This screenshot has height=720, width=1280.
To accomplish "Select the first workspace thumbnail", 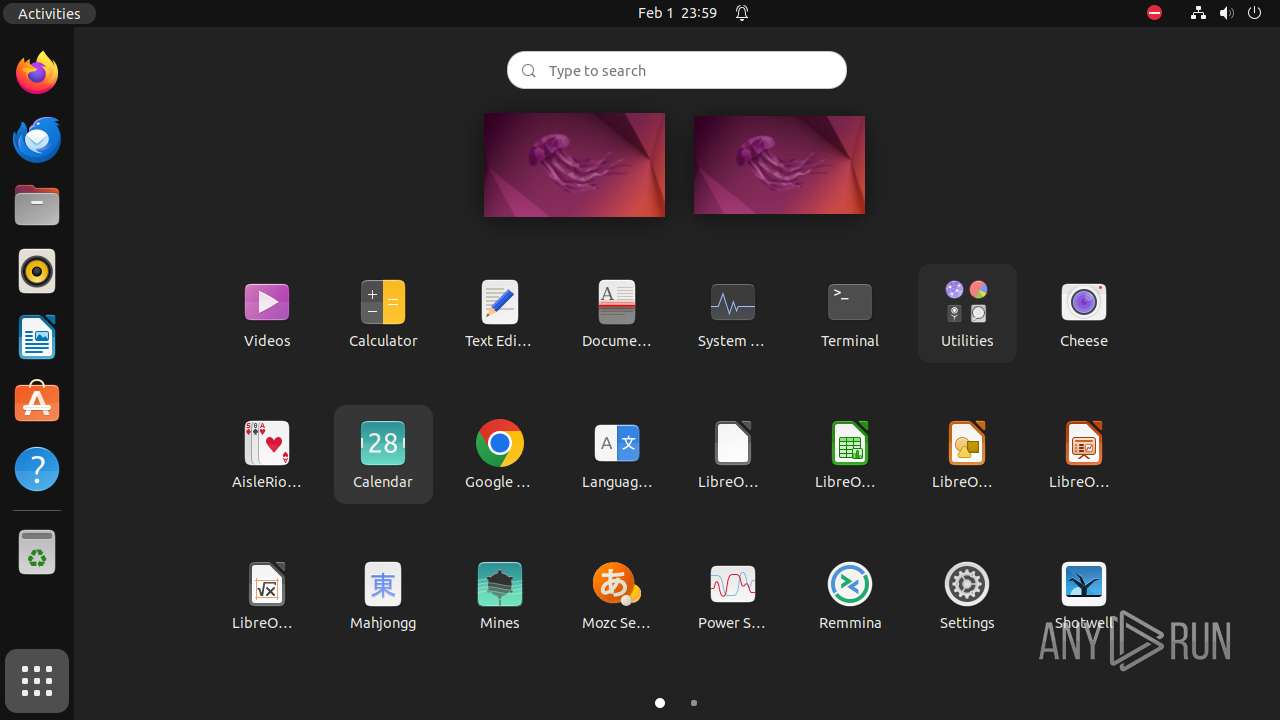I will tap(574, 165).
